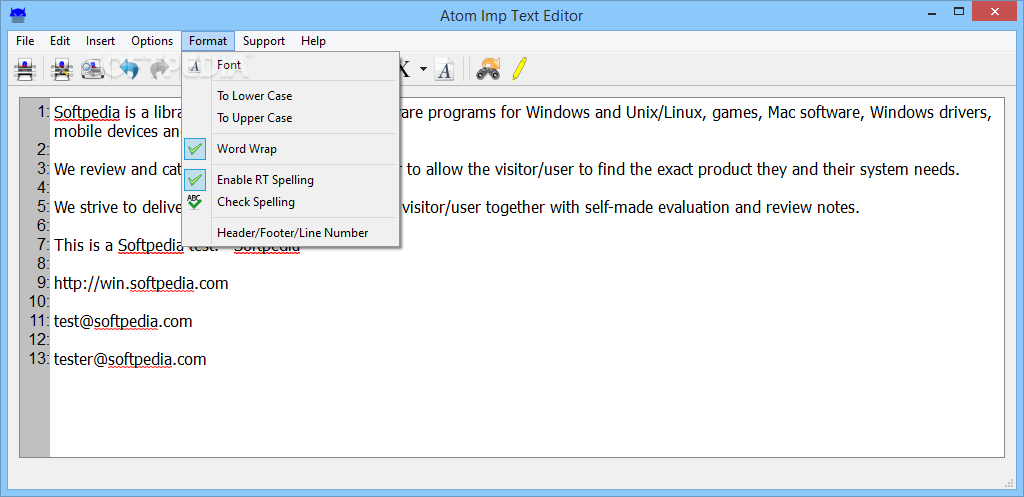Open the Options menu
Screen dimensions: 1024x497
point(152,41)
